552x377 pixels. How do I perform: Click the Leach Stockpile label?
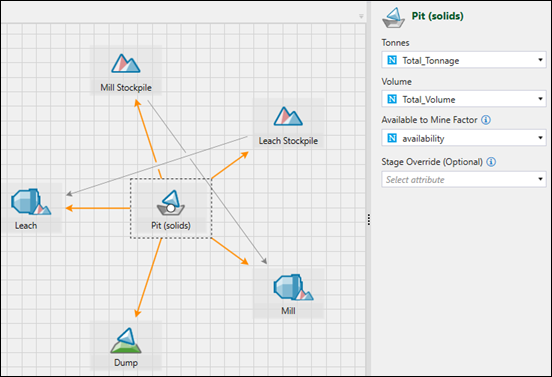[288, 141]
